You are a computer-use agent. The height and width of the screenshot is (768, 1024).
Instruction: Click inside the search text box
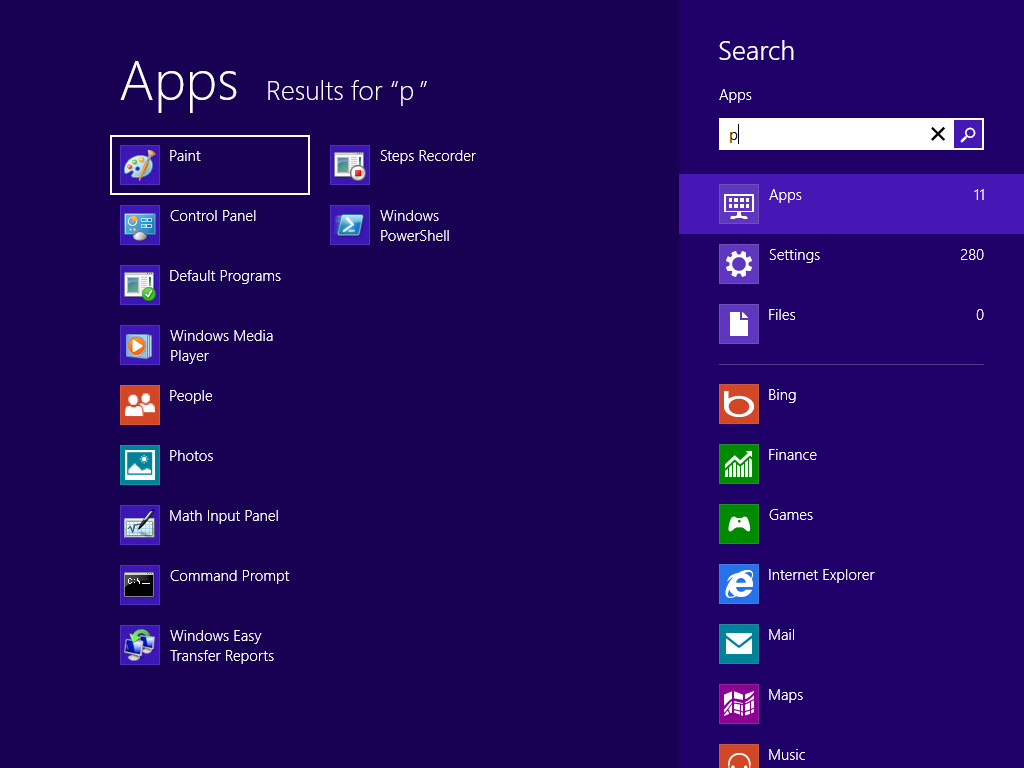pos(820,134)
